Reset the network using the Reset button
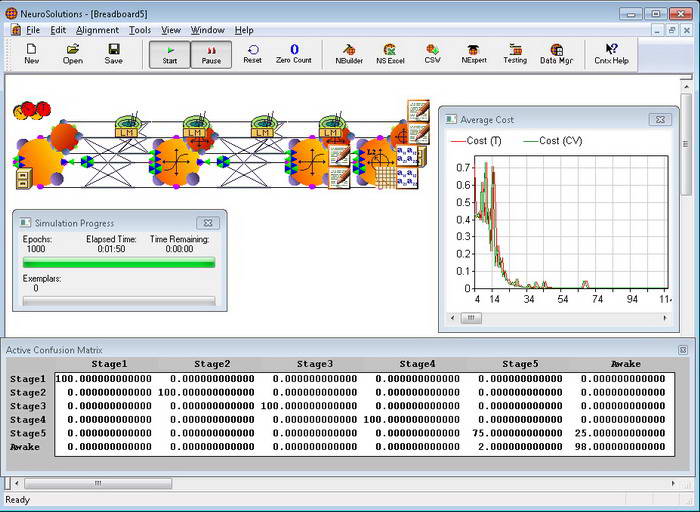This screenshot has width=700, height=512. click(x=253, y=54)
